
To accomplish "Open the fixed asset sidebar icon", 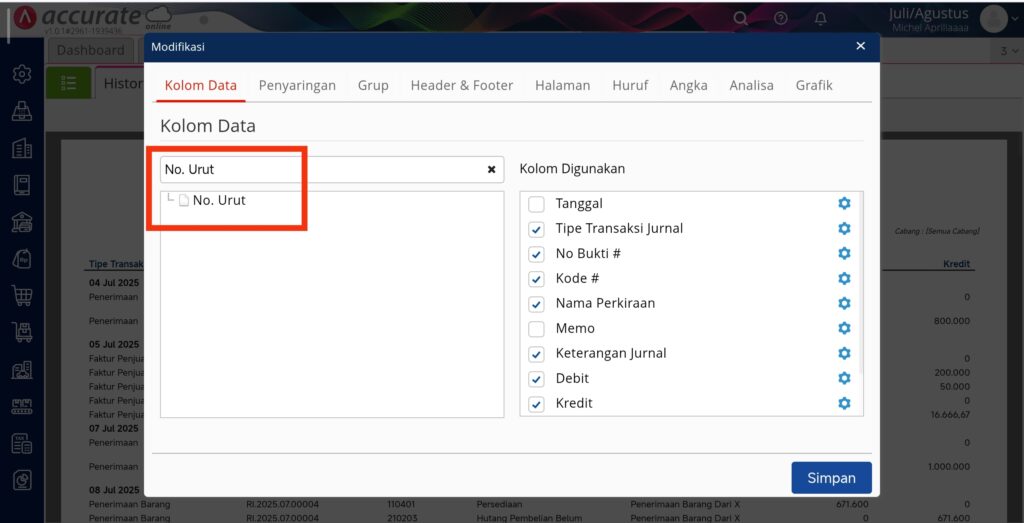I will tap(22, 407).
